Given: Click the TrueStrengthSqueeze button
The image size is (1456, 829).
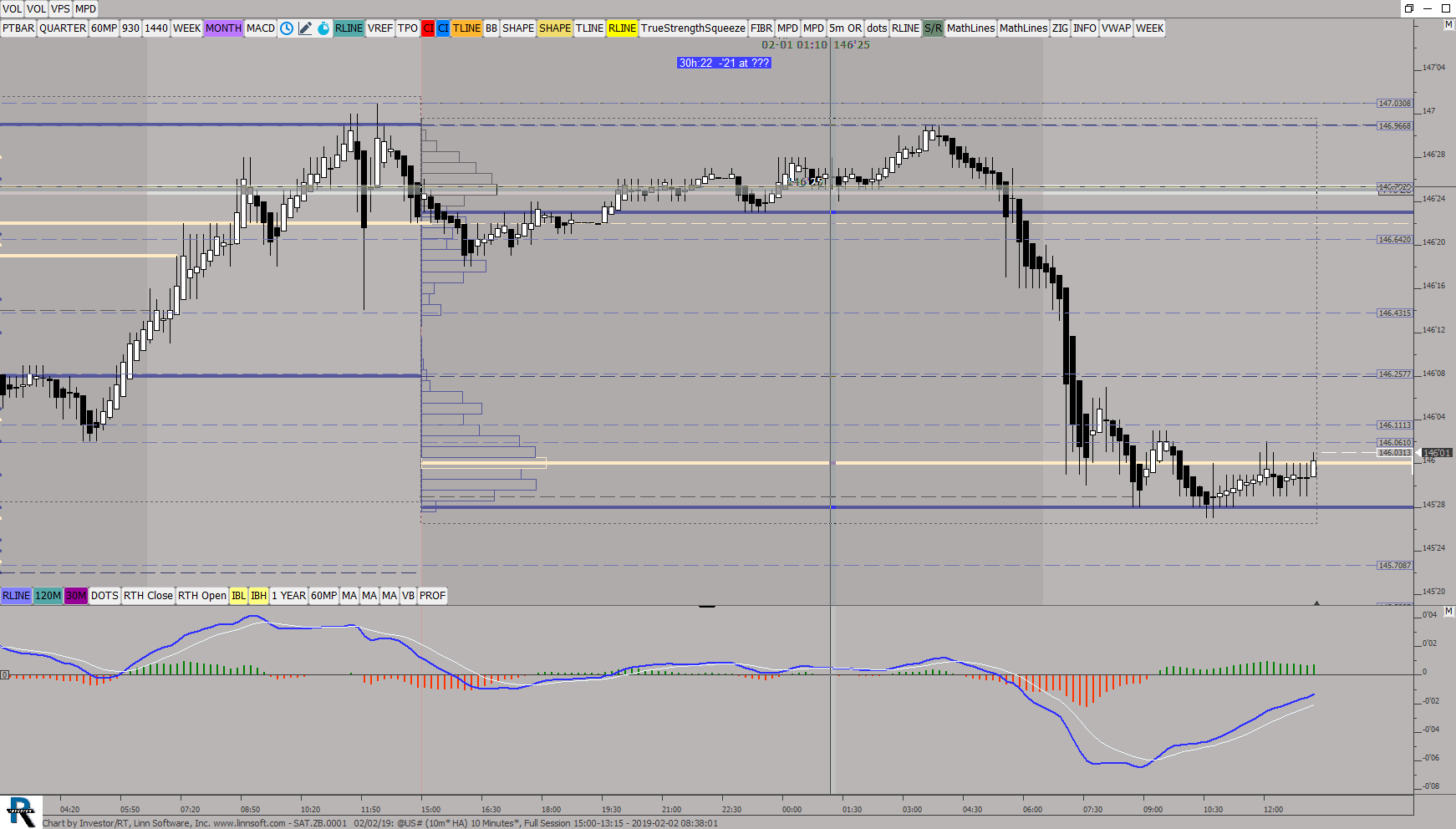Looking at the screenshot, I should [x=693, y=28].
